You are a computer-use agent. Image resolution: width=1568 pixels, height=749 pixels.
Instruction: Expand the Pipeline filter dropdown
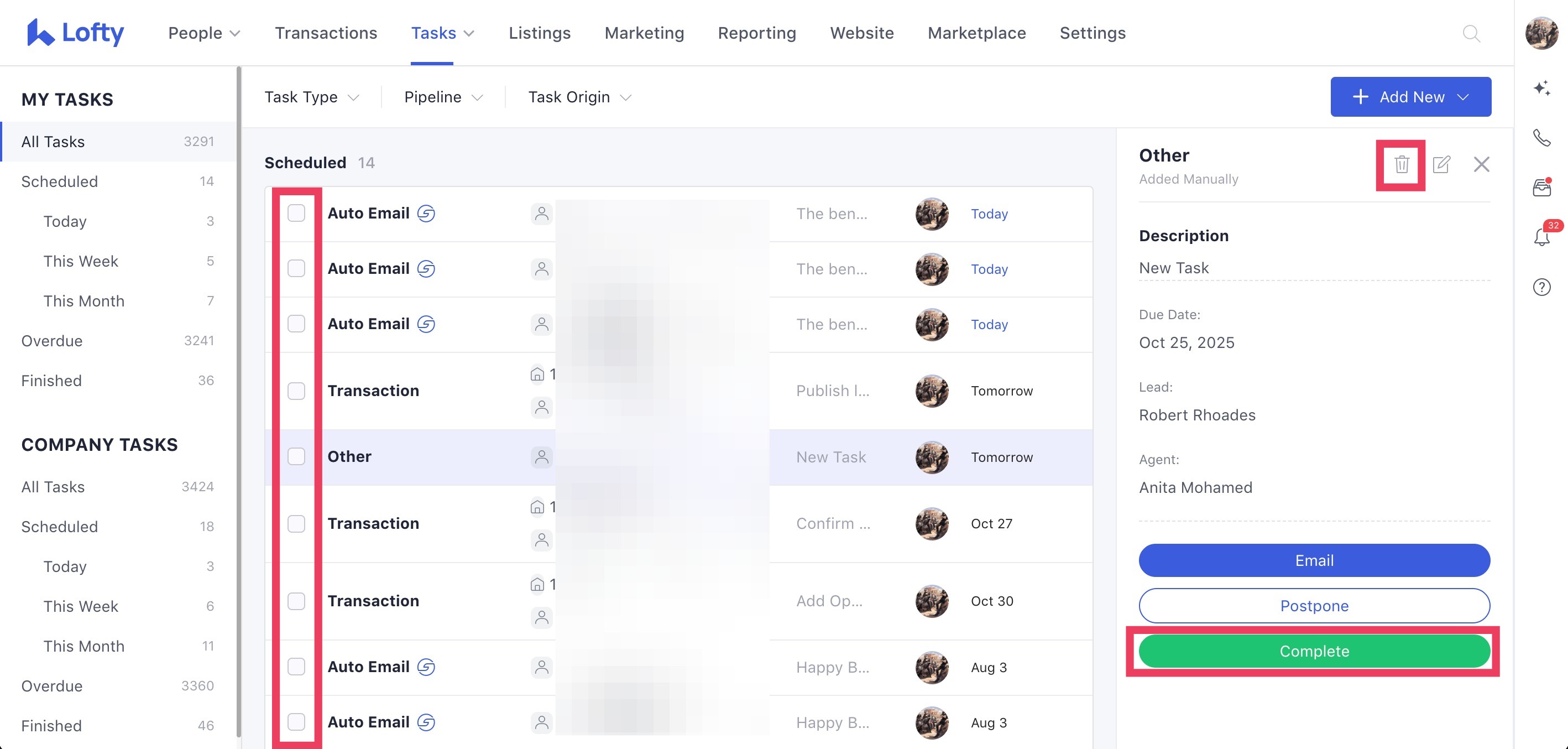[443, 97]
